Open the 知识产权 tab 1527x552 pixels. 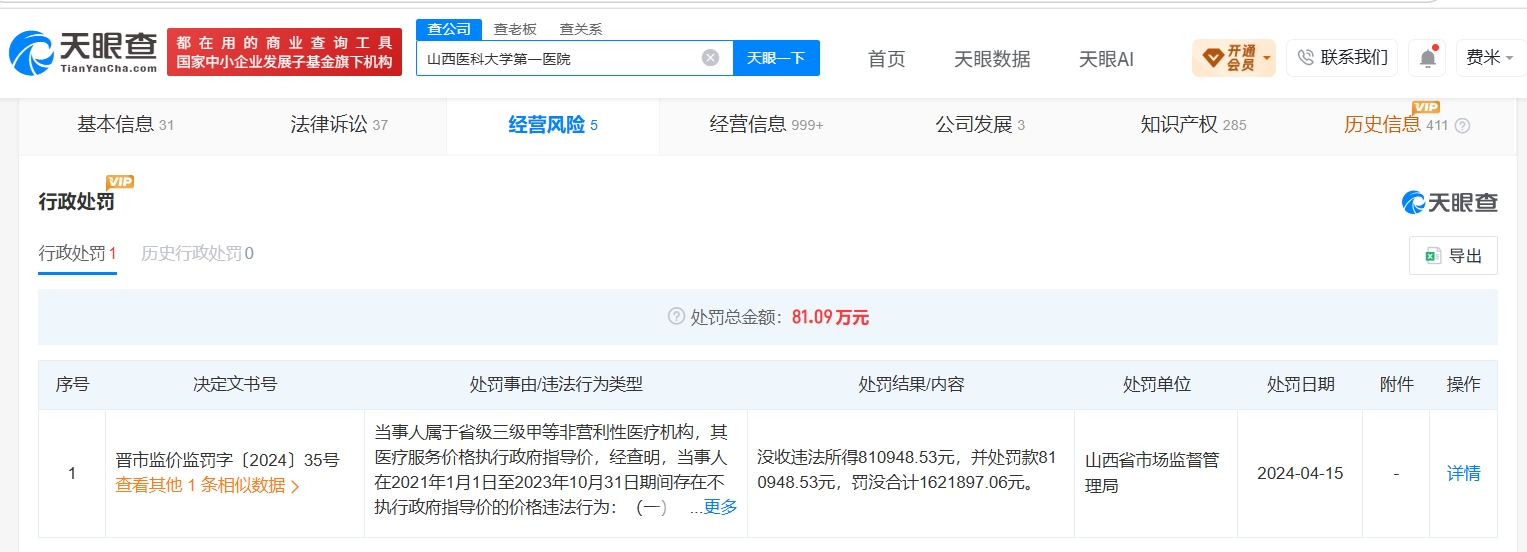[x=1193, y=125]
